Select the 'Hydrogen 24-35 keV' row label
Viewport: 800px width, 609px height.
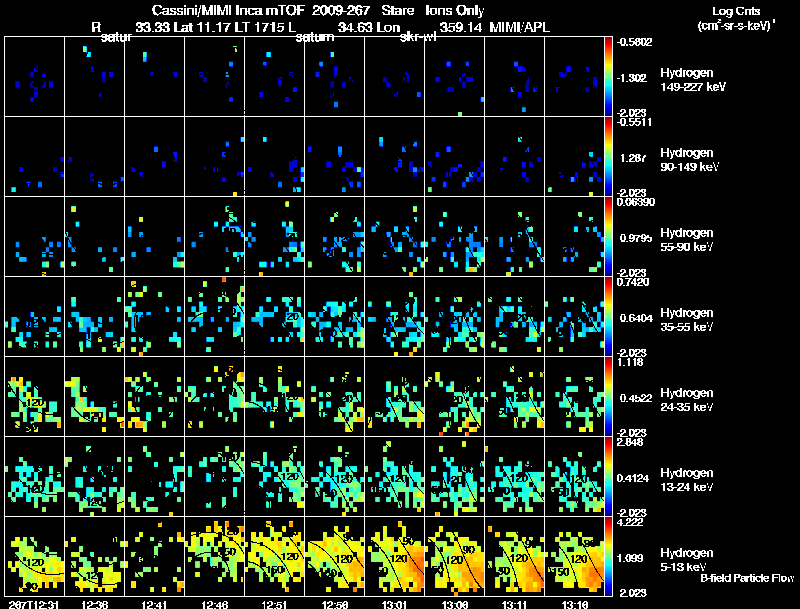(687, 400)
